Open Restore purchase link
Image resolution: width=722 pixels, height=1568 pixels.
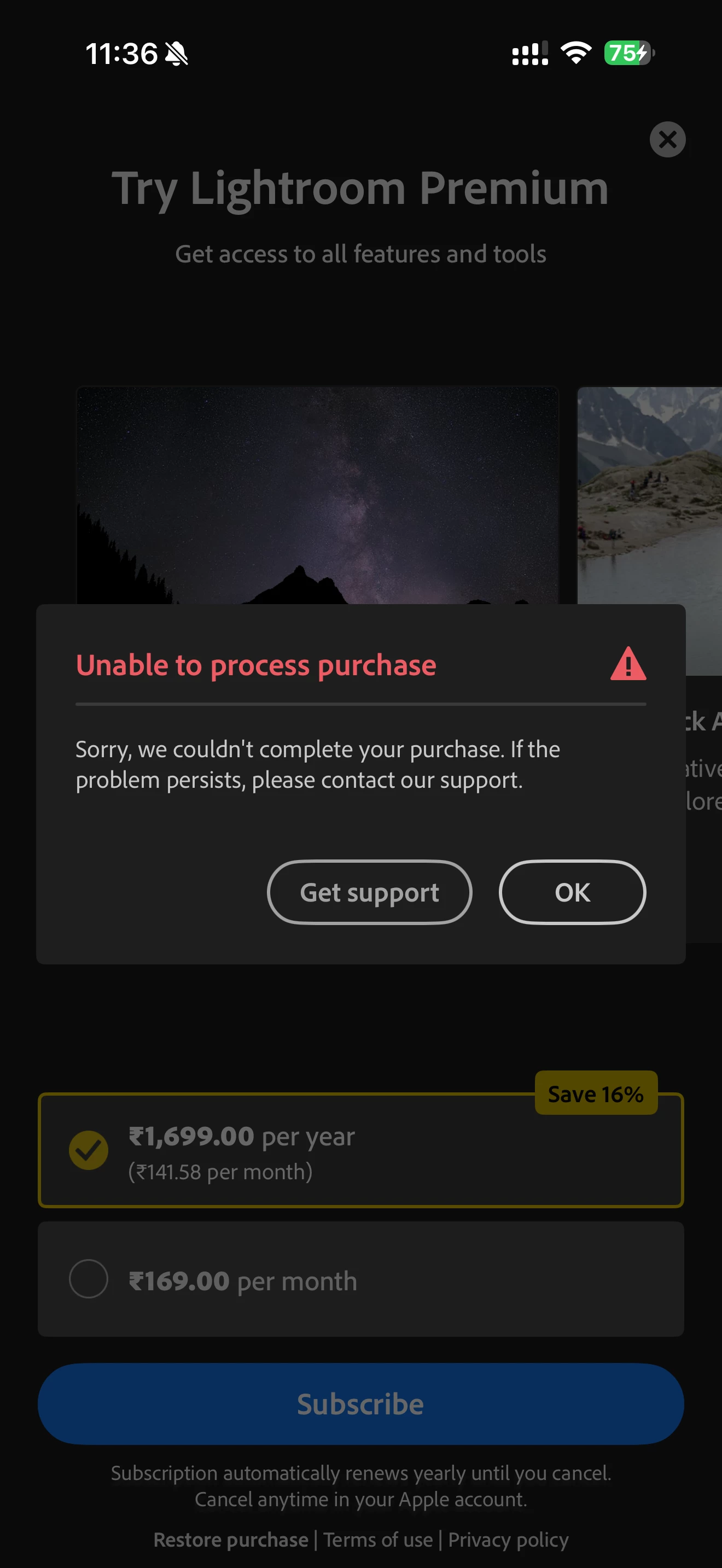pyautogui.click(x=231, y=1540)
